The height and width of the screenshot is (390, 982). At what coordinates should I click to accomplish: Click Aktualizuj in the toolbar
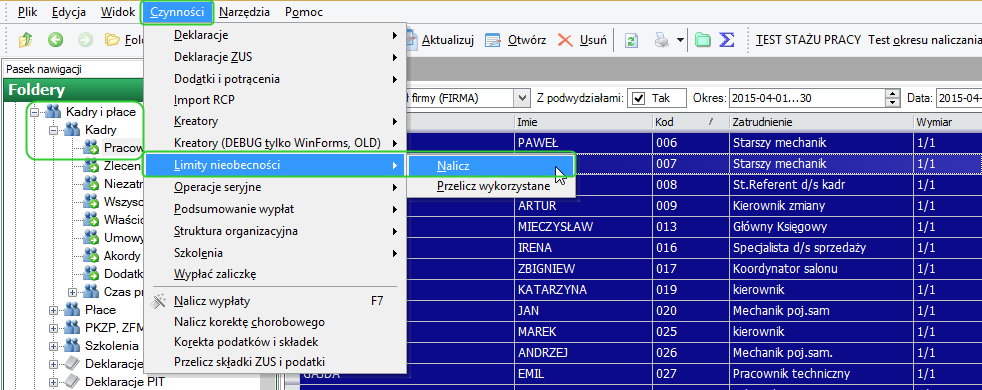click(x=440, y=40)
